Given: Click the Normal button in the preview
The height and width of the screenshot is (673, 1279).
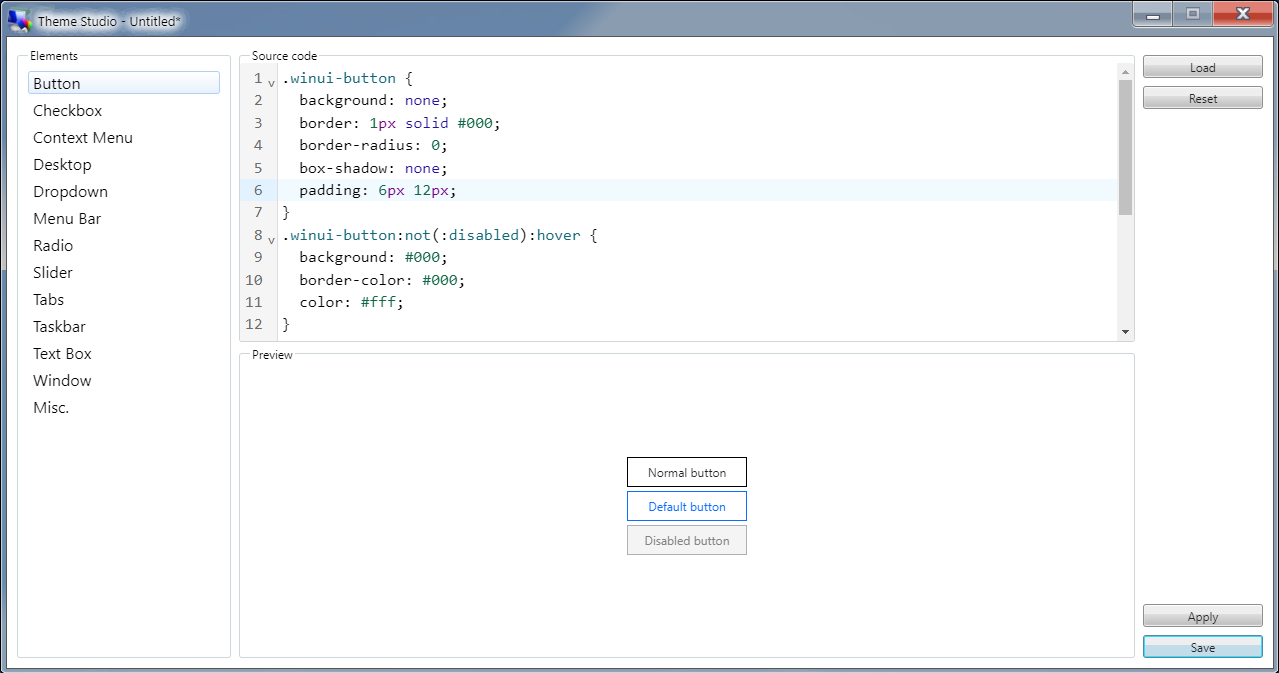Looking at the screenshot, I should pyautogui.click(x=687, y=471).
